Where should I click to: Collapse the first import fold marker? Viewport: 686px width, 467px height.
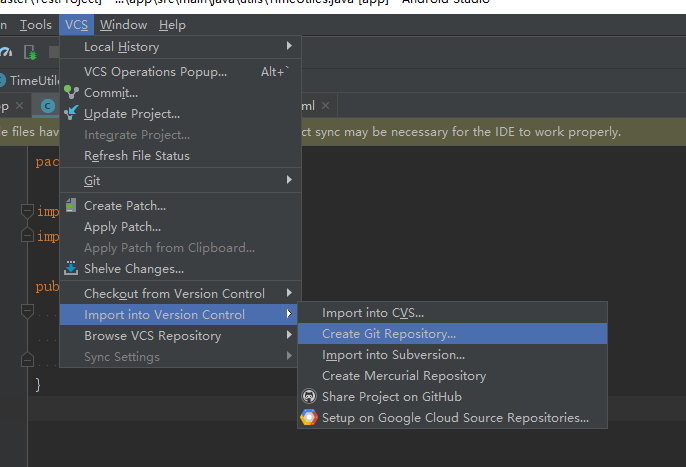[27, 211]
